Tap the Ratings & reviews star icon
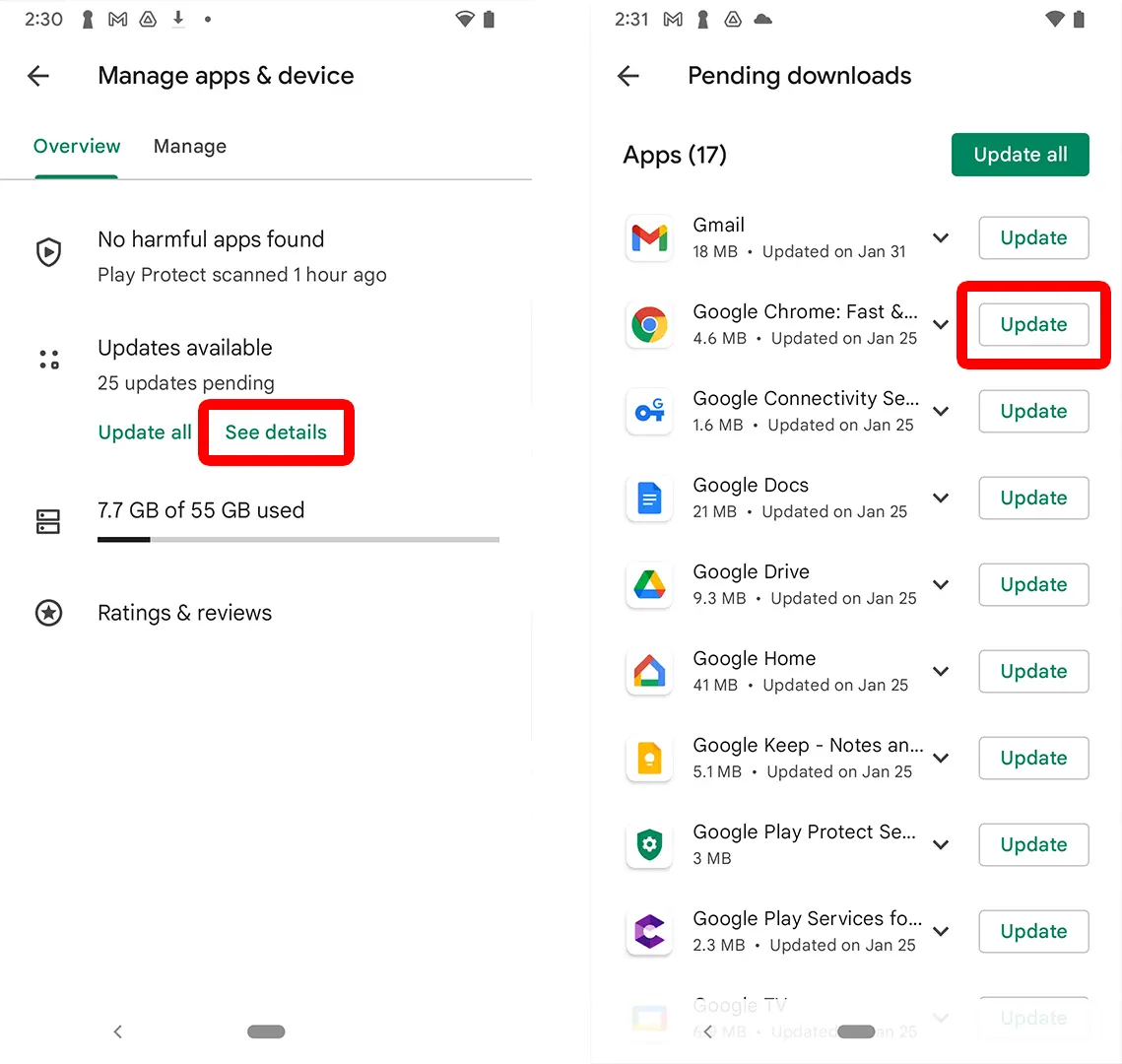The width and height of the screenshot is (1122, 1064). pyautogui.click(x=48, y=613)
